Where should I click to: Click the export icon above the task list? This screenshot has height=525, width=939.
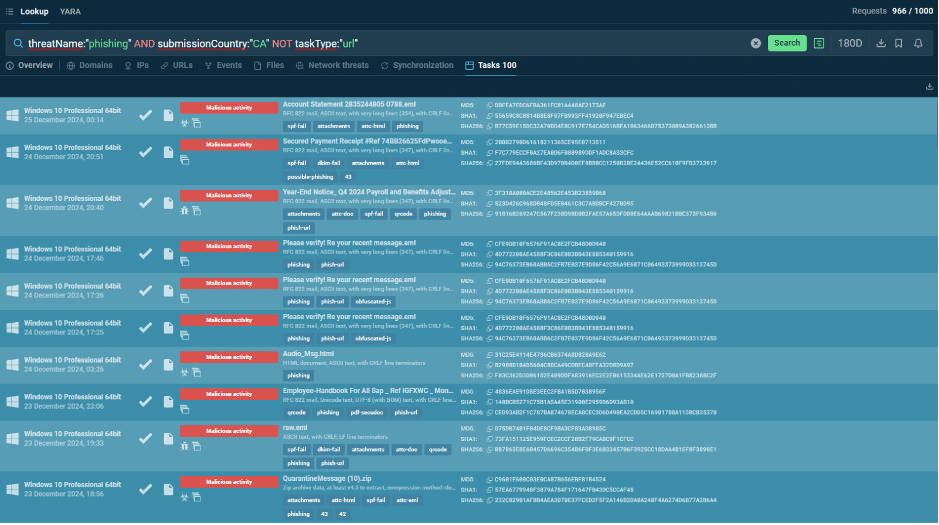(x=930, y=87)
